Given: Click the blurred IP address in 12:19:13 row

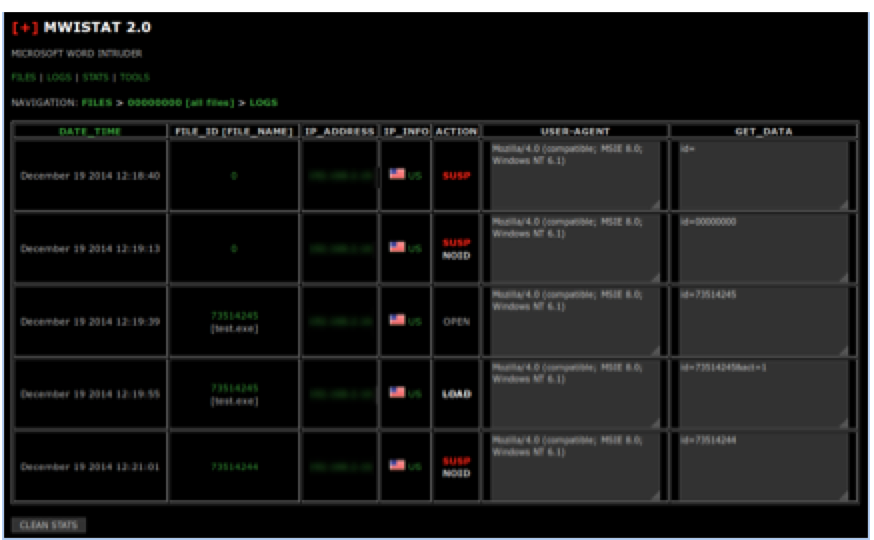Looking at the screenshot, I should point(341,249).
